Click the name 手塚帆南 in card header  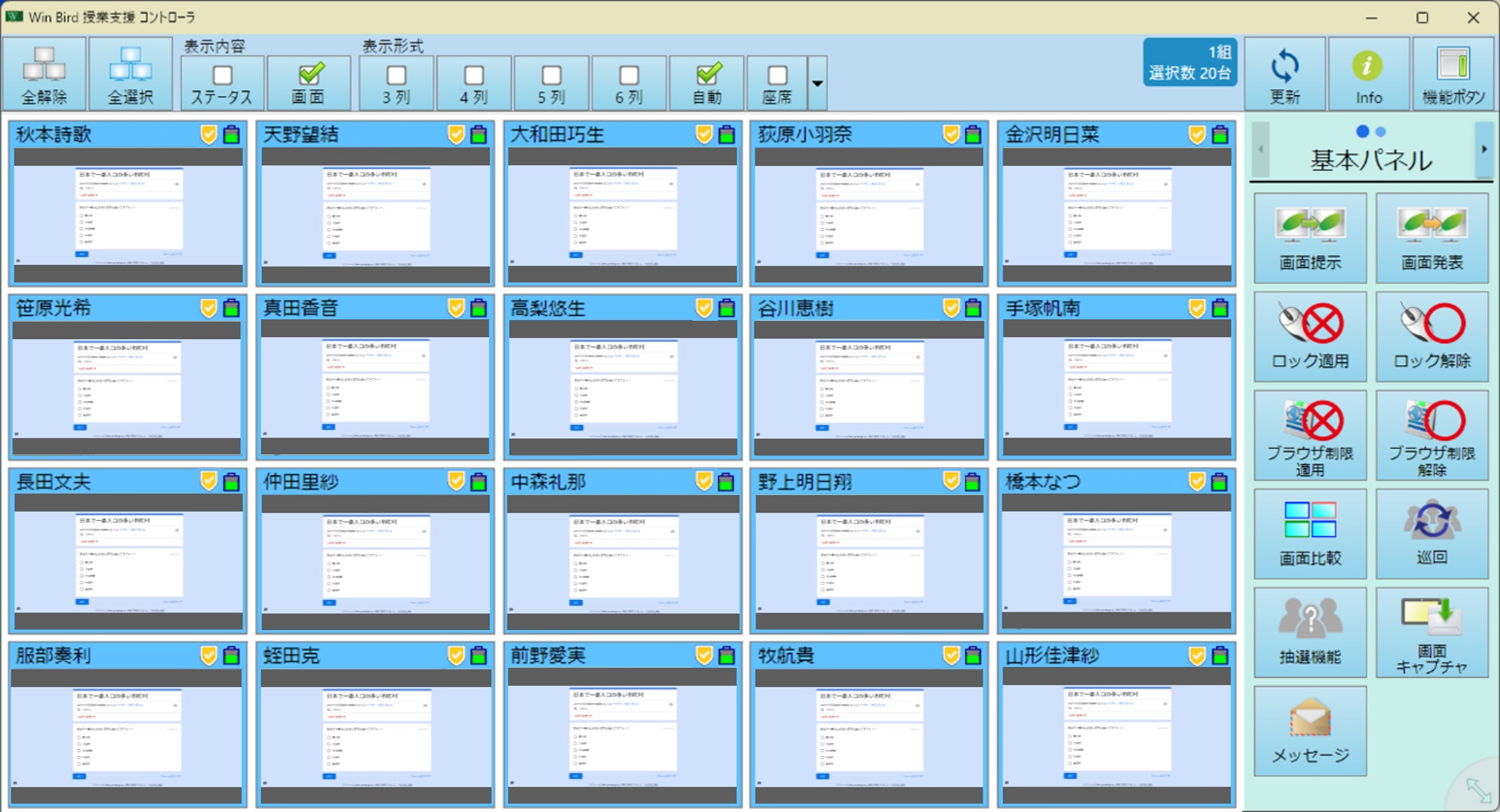point(1043,309)
